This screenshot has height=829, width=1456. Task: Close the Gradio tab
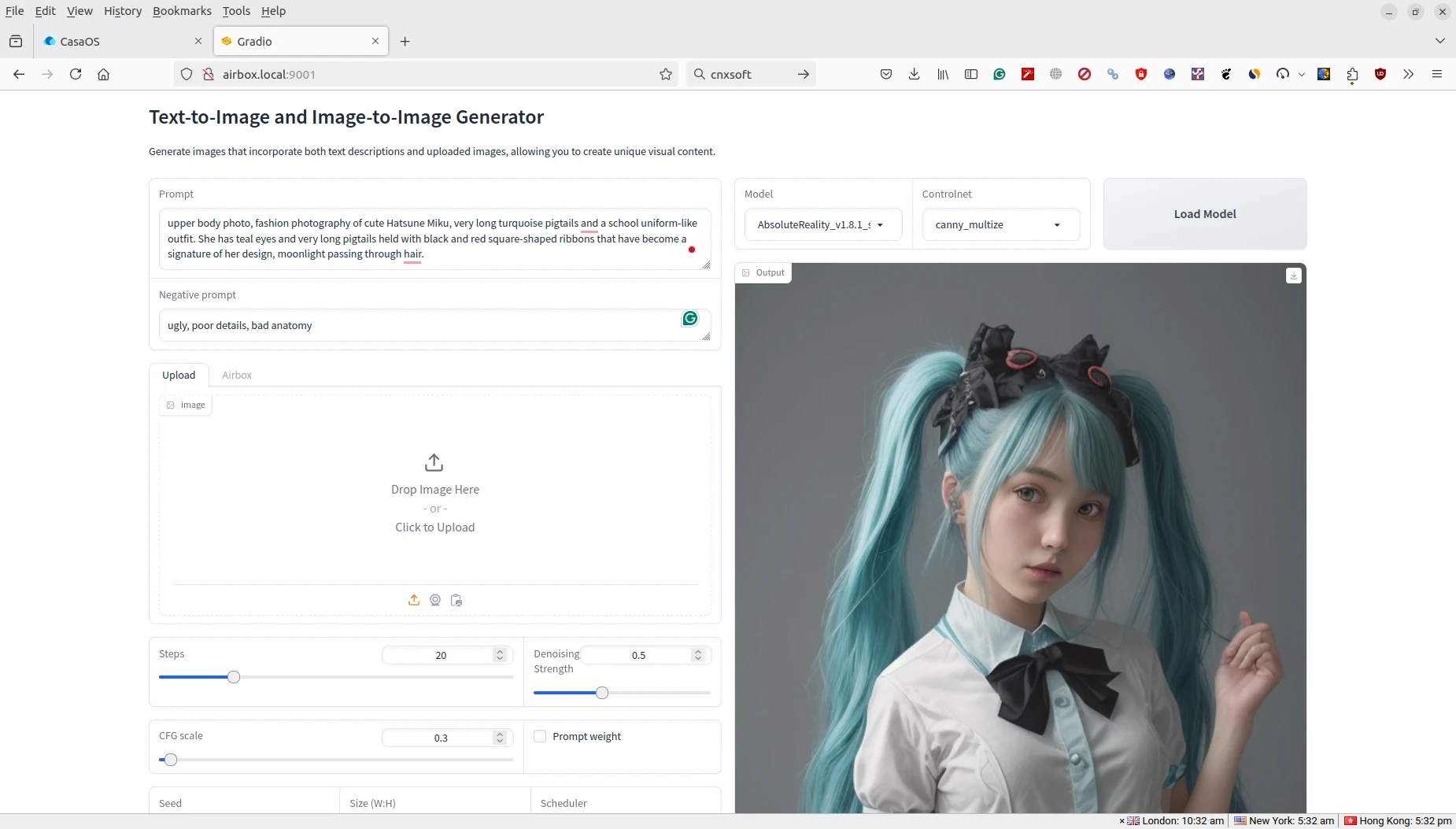[375, 41]
